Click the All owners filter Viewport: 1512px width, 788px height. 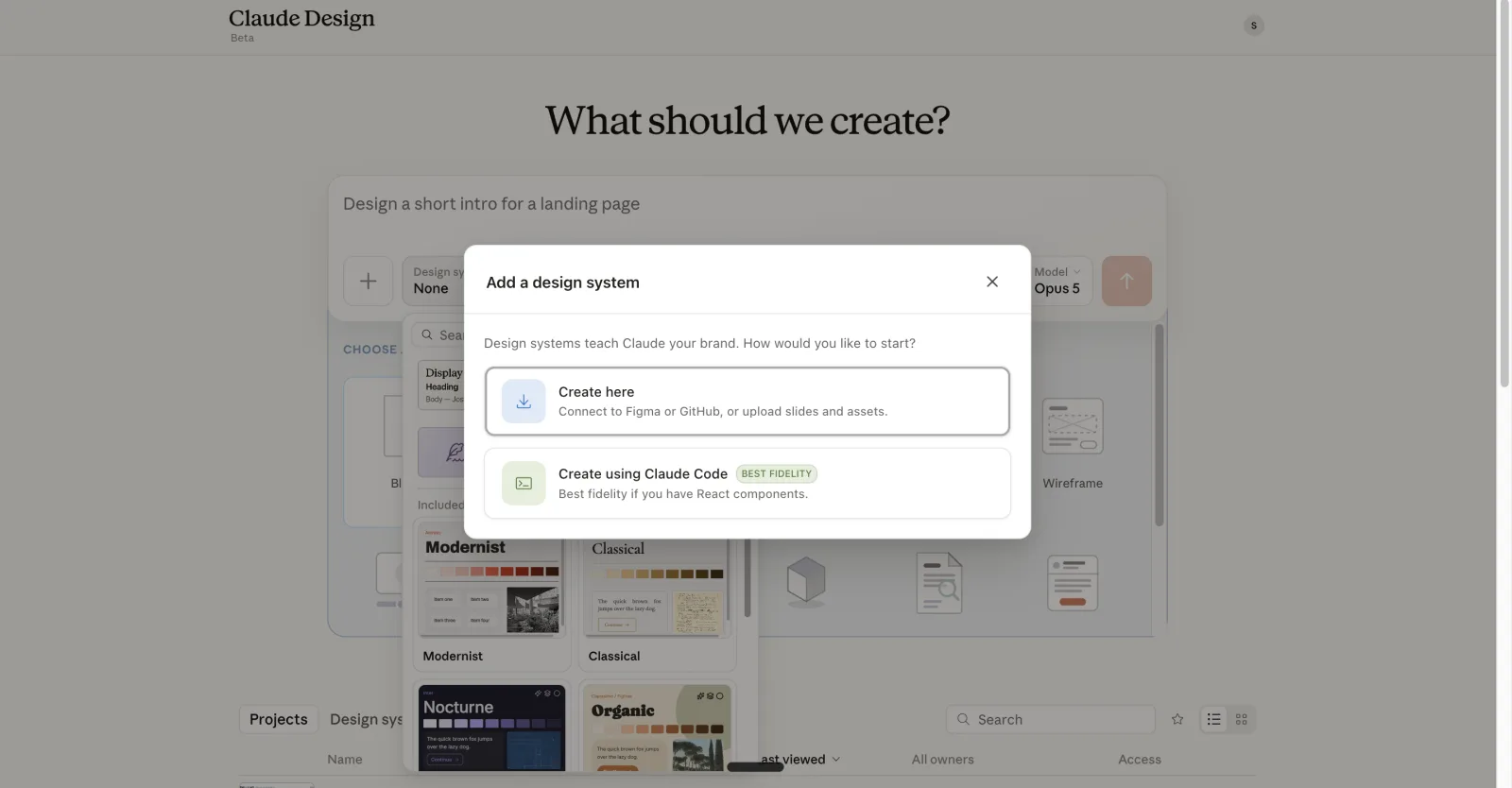(x=942, y=759)
